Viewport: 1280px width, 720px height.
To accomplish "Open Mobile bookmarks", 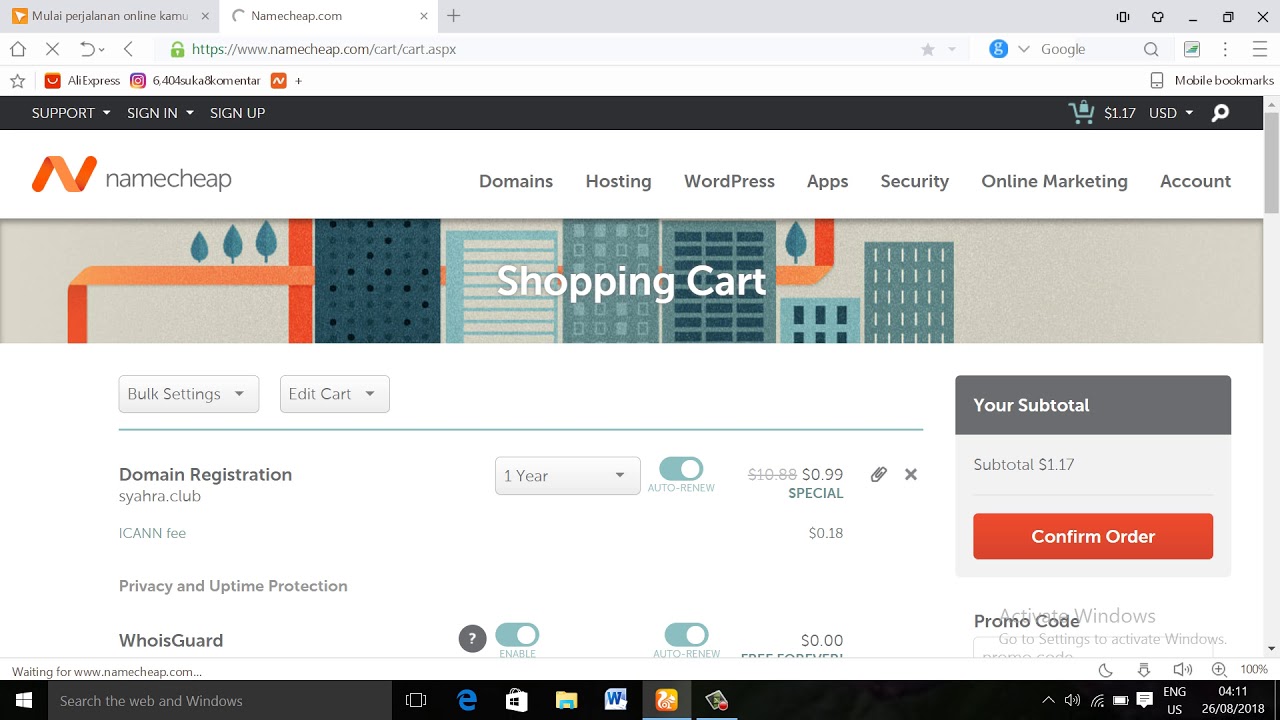I will 1212,80.
